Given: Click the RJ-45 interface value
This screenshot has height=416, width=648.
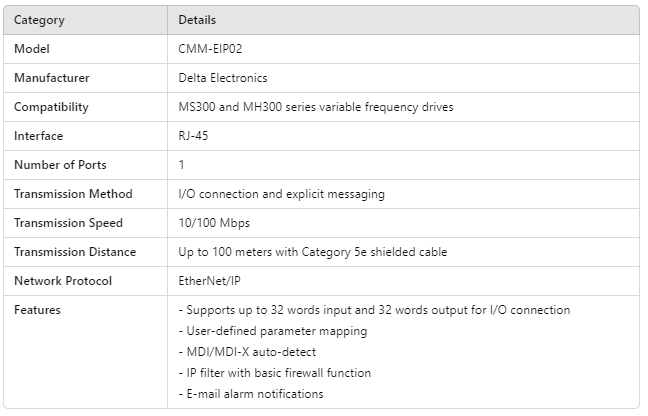Looking at the screenshot, I should (194, 136).
